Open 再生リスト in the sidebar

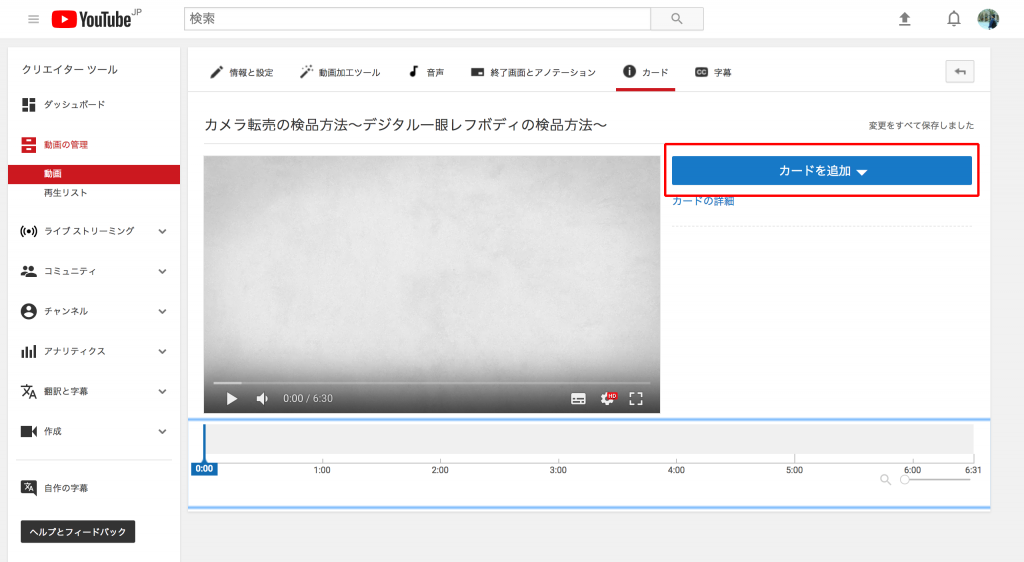pyautogui.click(x=65, y=193)
